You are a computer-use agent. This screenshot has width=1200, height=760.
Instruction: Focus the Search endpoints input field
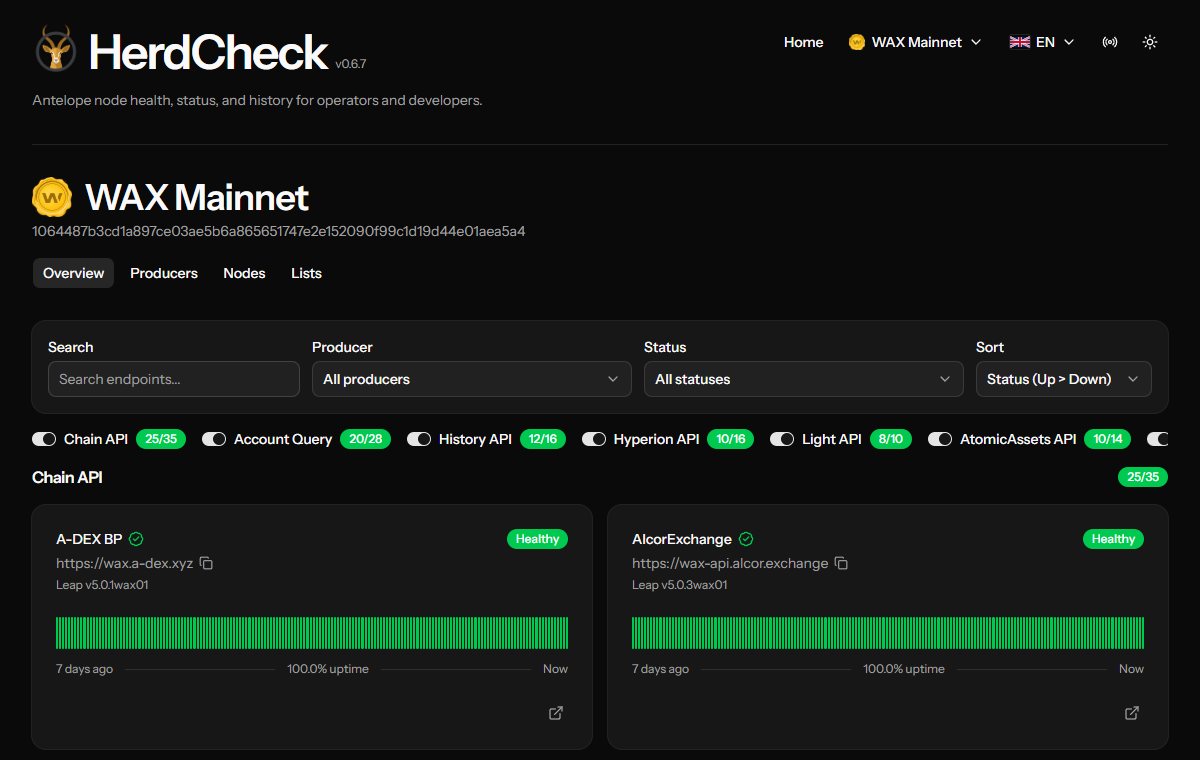(x=174, y=379)
